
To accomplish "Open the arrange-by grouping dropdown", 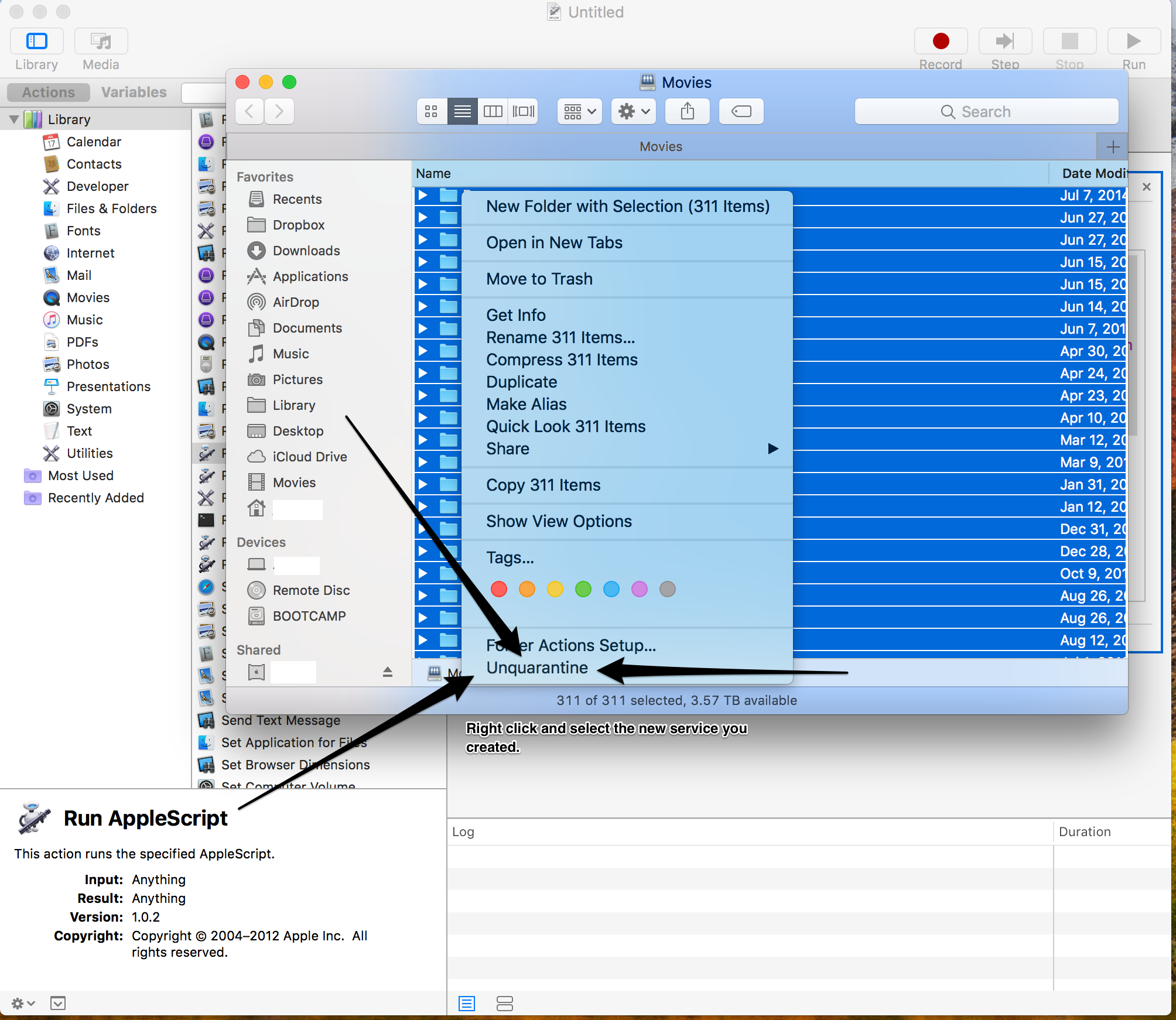I will (x=579, y=111).
